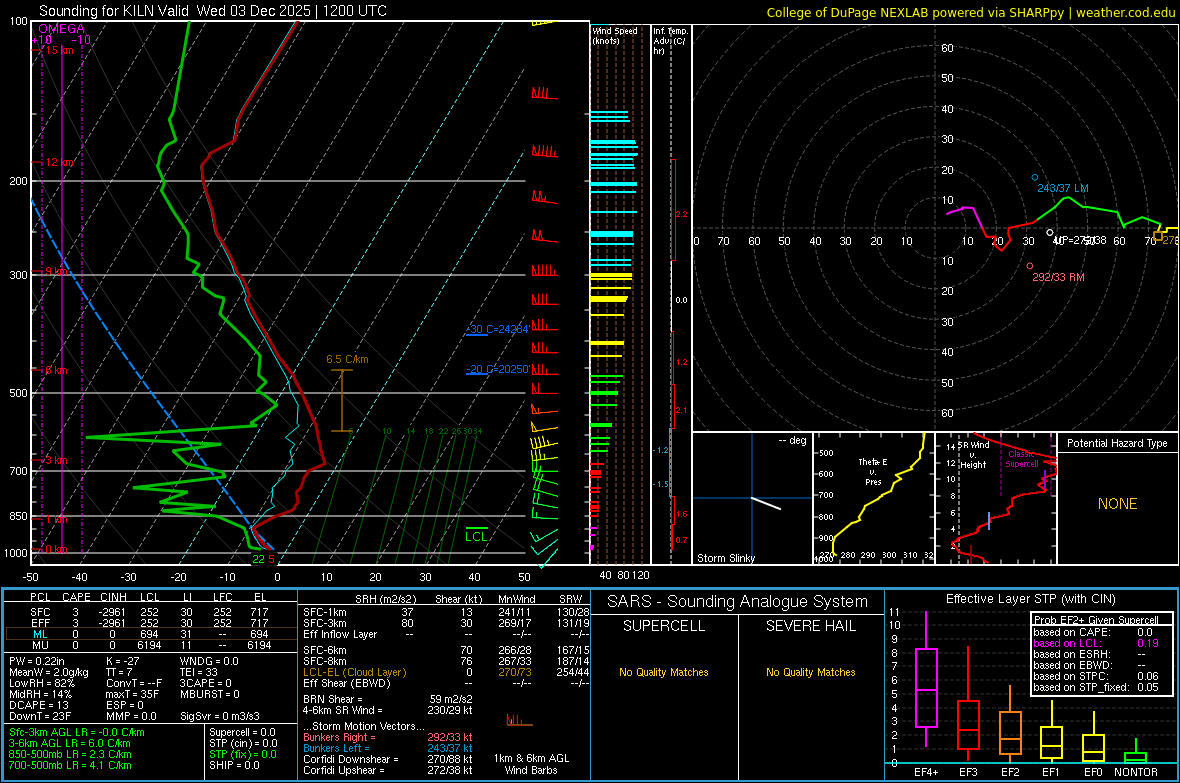The width and height of the screenshot is (1180, 783).
Task: Click the TEI = 33 value
Action: click(x=199, y=672)
